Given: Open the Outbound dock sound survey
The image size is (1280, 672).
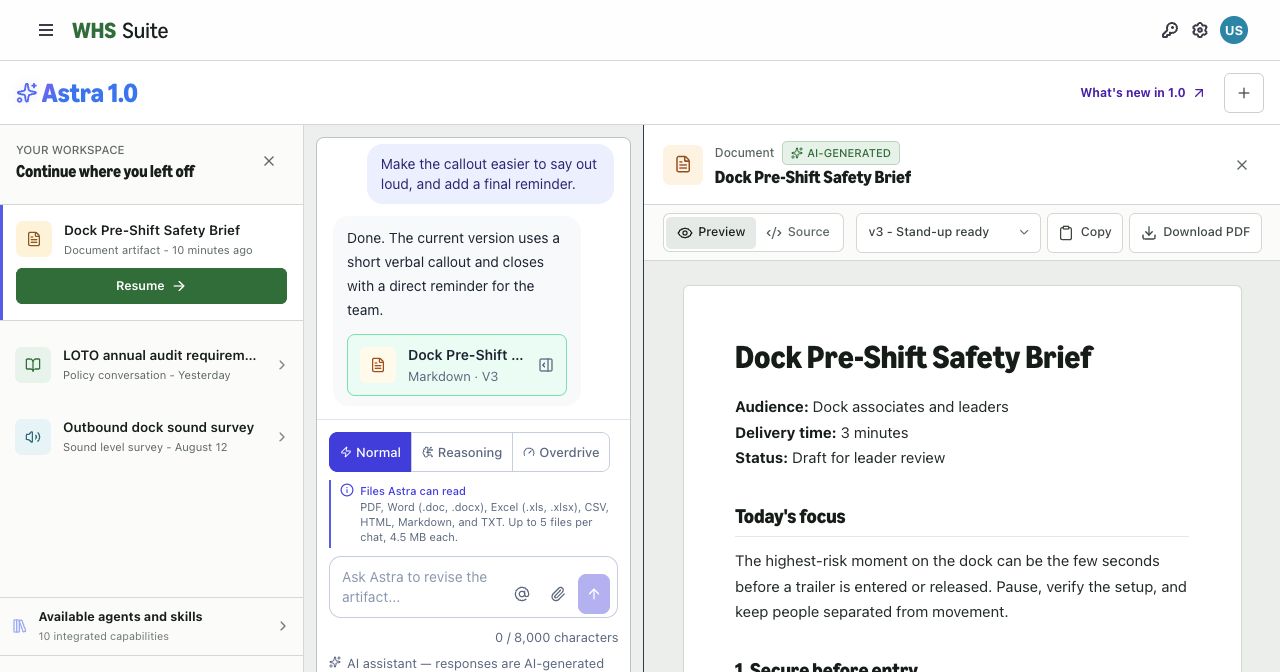Looking at the screenshot, I should [x=151, y=436].
